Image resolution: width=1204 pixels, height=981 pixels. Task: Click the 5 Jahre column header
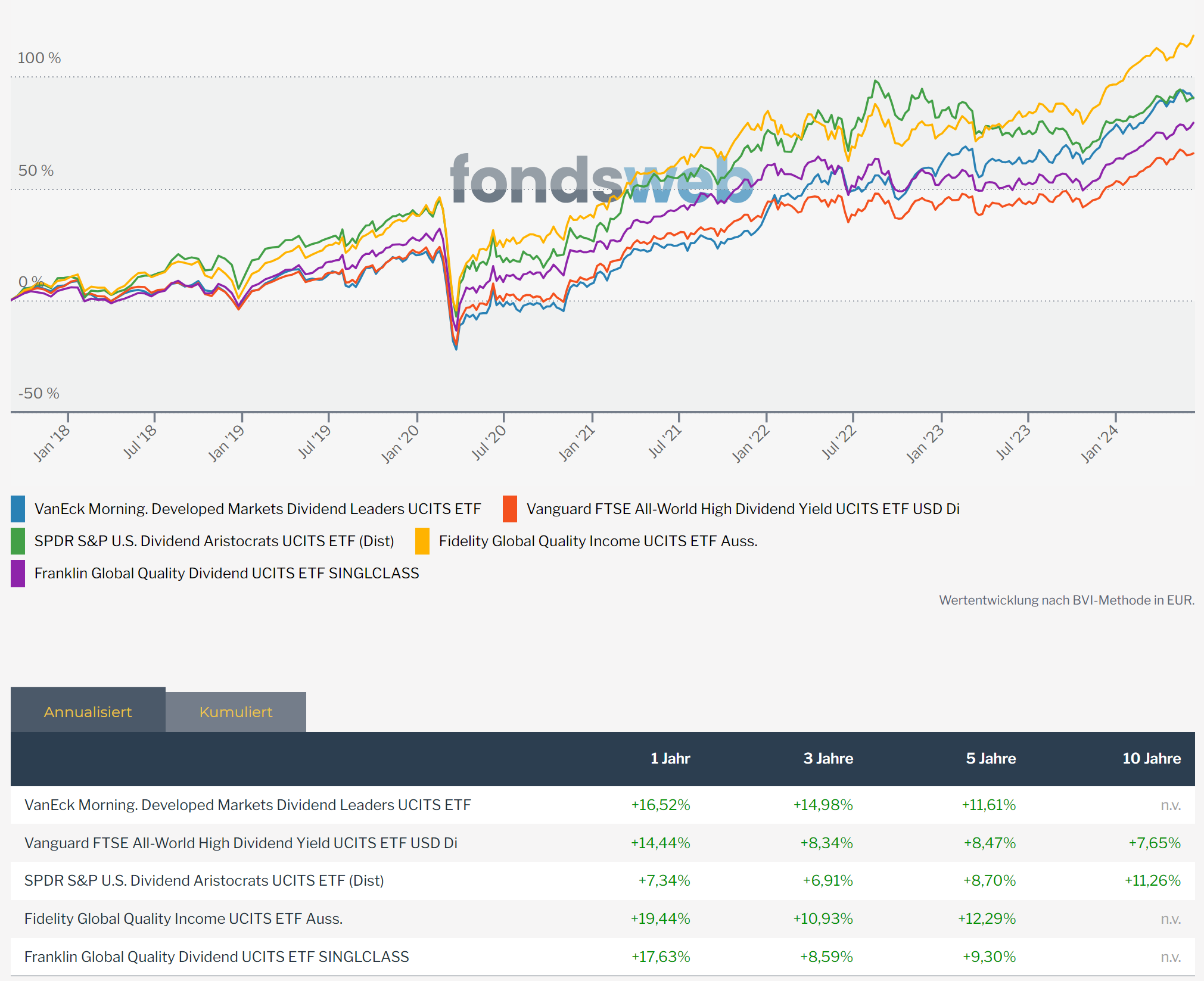click(991, 758)
